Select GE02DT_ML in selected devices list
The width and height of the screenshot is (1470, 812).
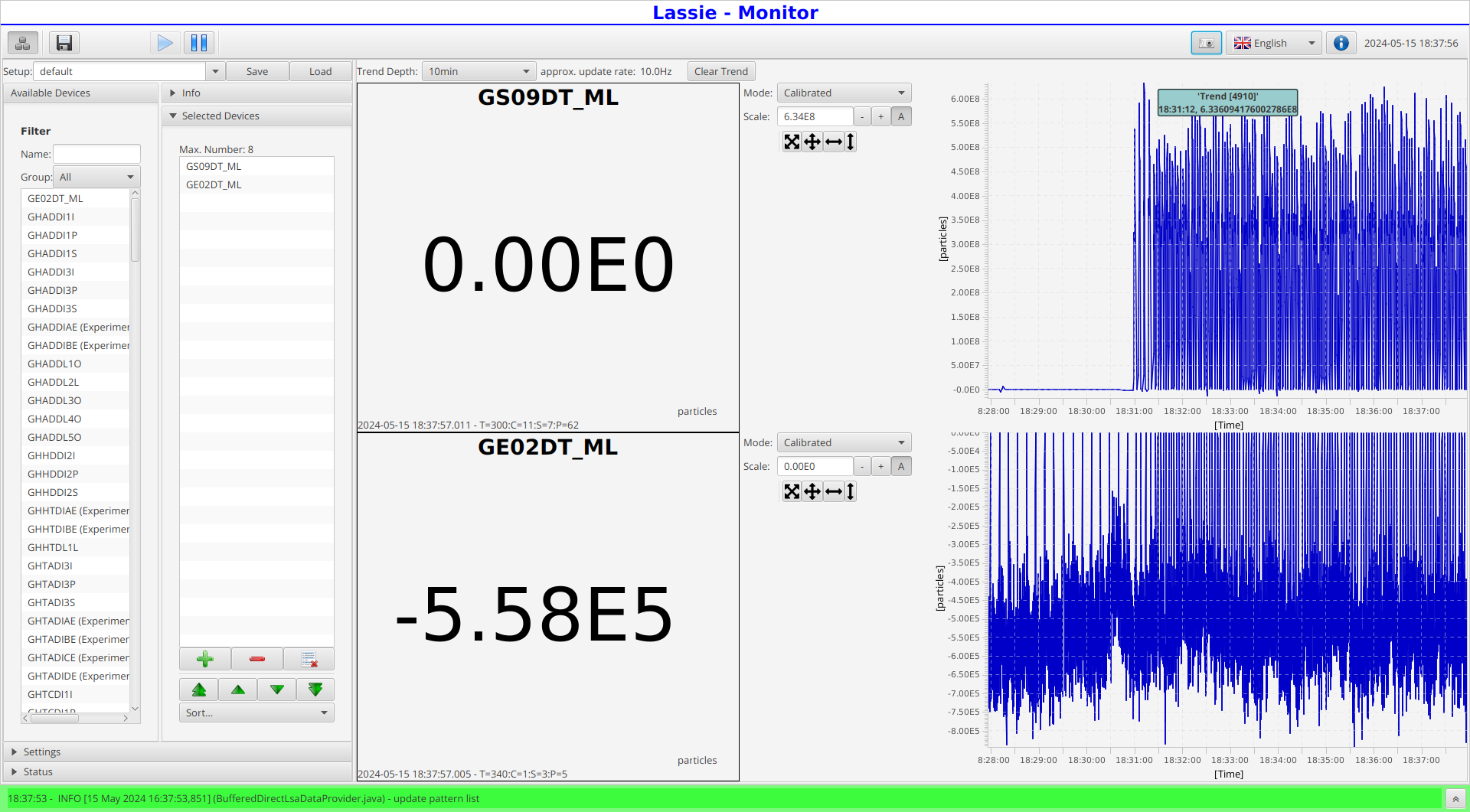[x=256, y=184]
